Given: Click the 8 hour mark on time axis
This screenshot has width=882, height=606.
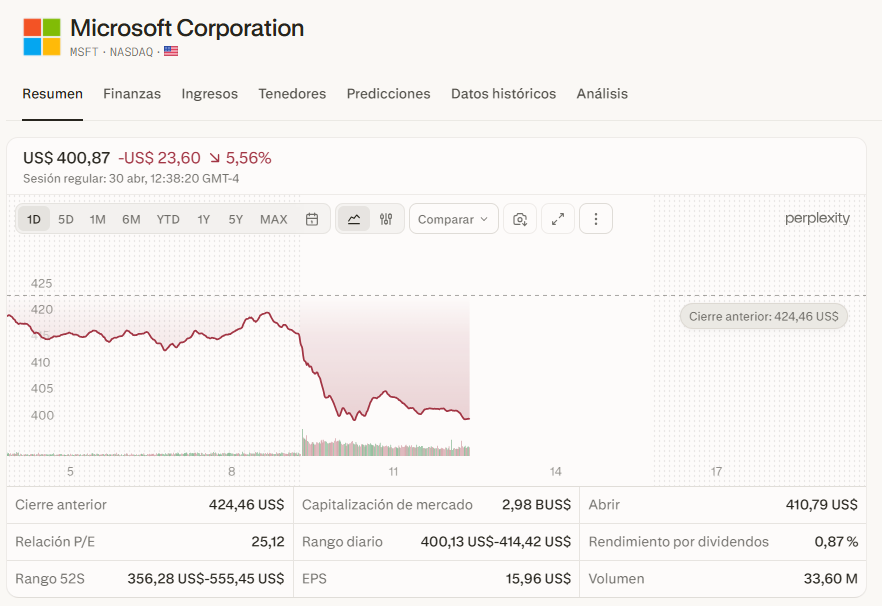Looking at the screenshot, I should (x=232, y=472).
